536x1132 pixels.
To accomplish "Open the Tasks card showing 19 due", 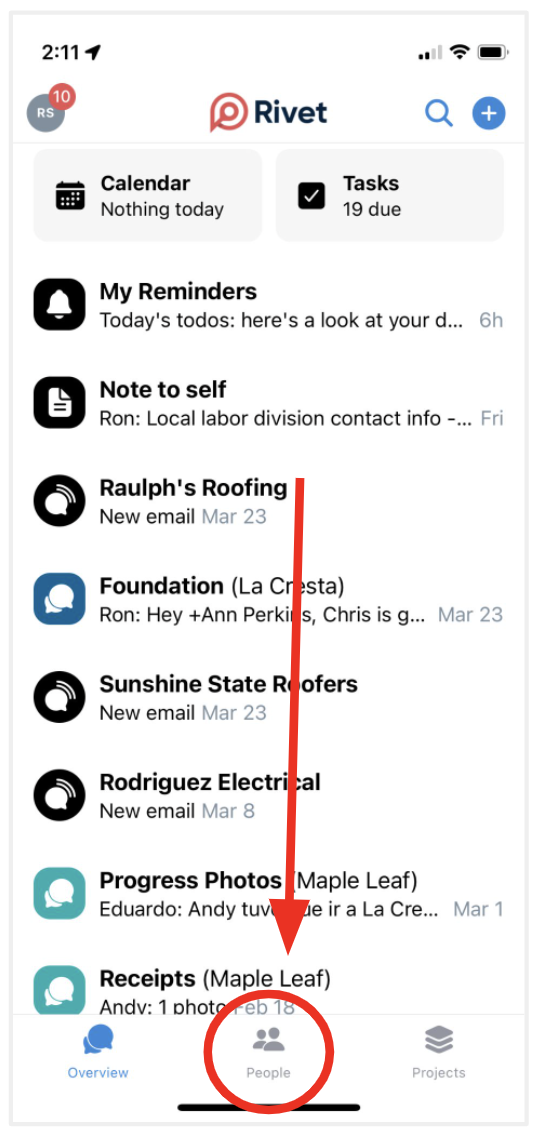I will [389, 196].
